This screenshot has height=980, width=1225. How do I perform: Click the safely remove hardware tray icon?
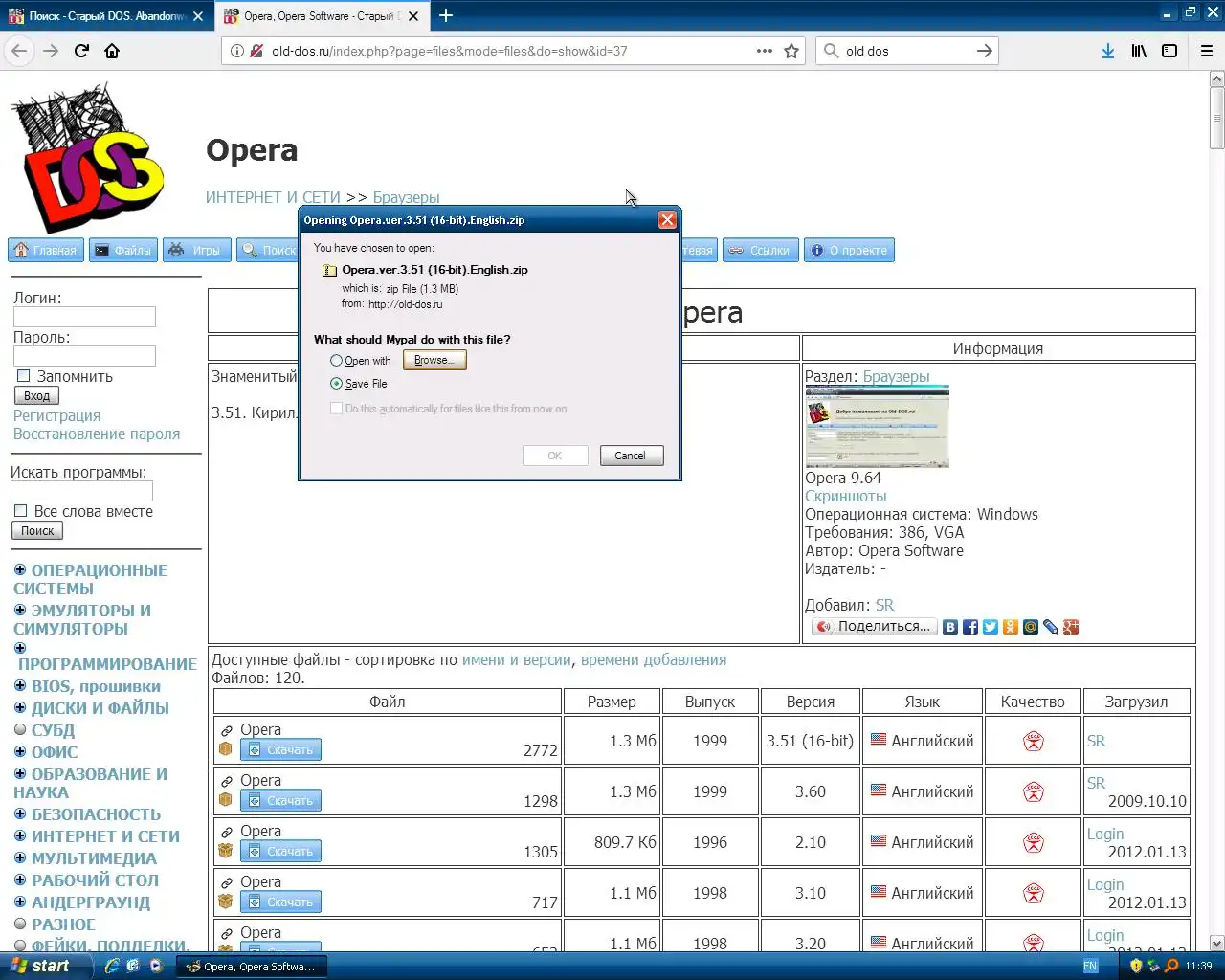pyautogui.click(x=1154, y=966)
